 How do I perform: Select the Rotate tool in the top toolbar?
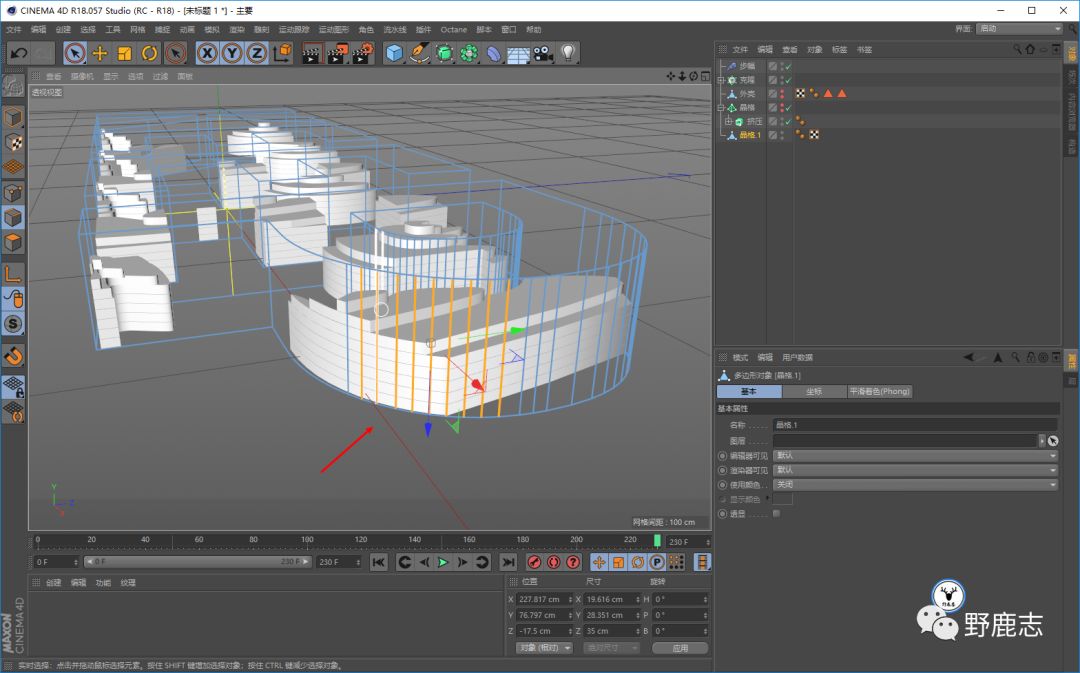click(x=150, y=53)
